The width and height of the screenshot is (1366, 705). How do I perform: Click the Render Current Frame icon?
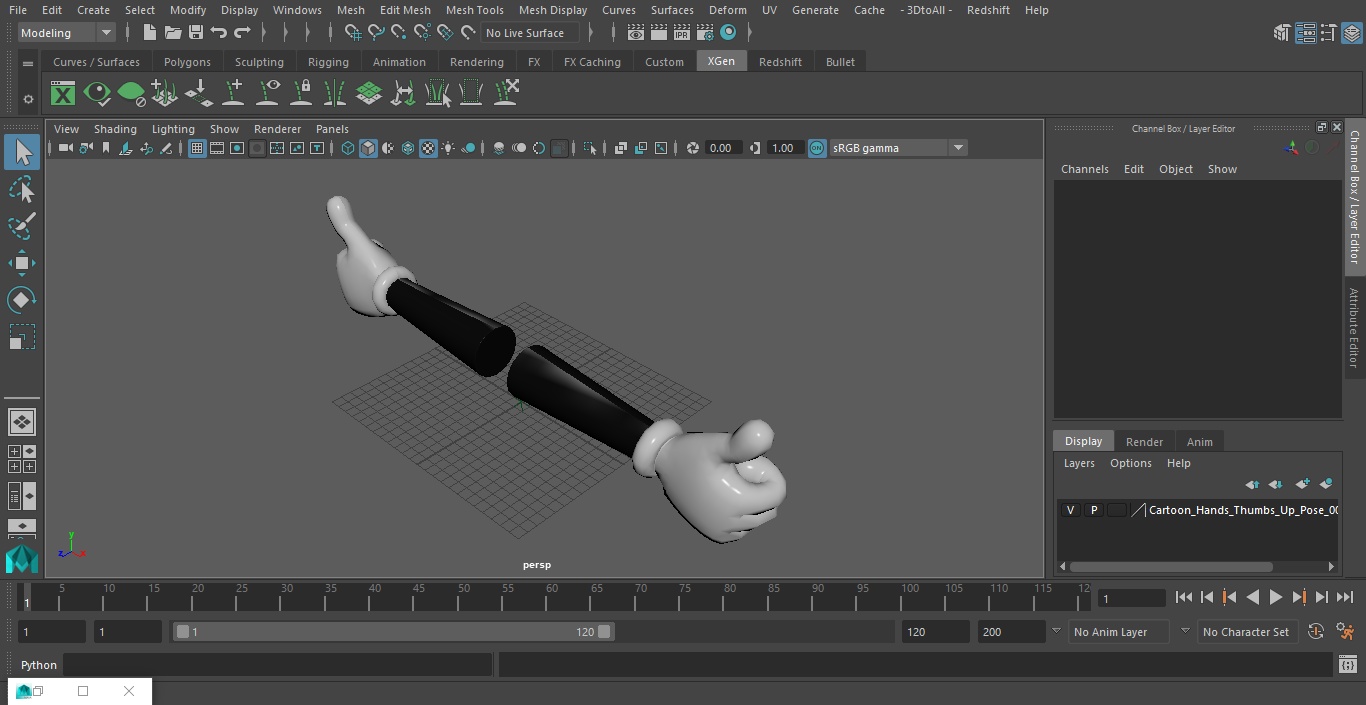(659, 33)
